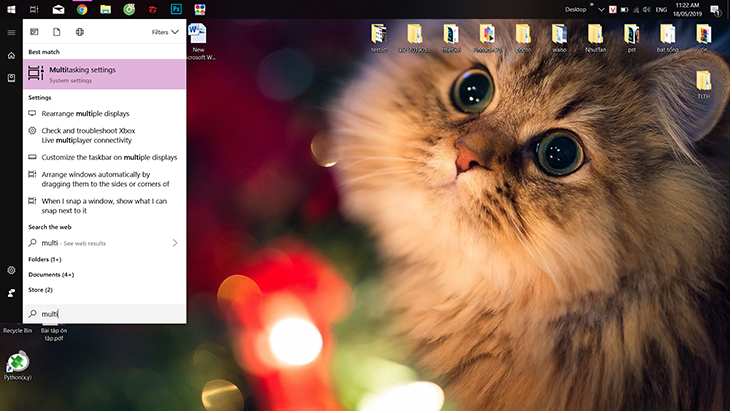
Task: Open the clock showing 11:22 AM
Action: point(687,9)
